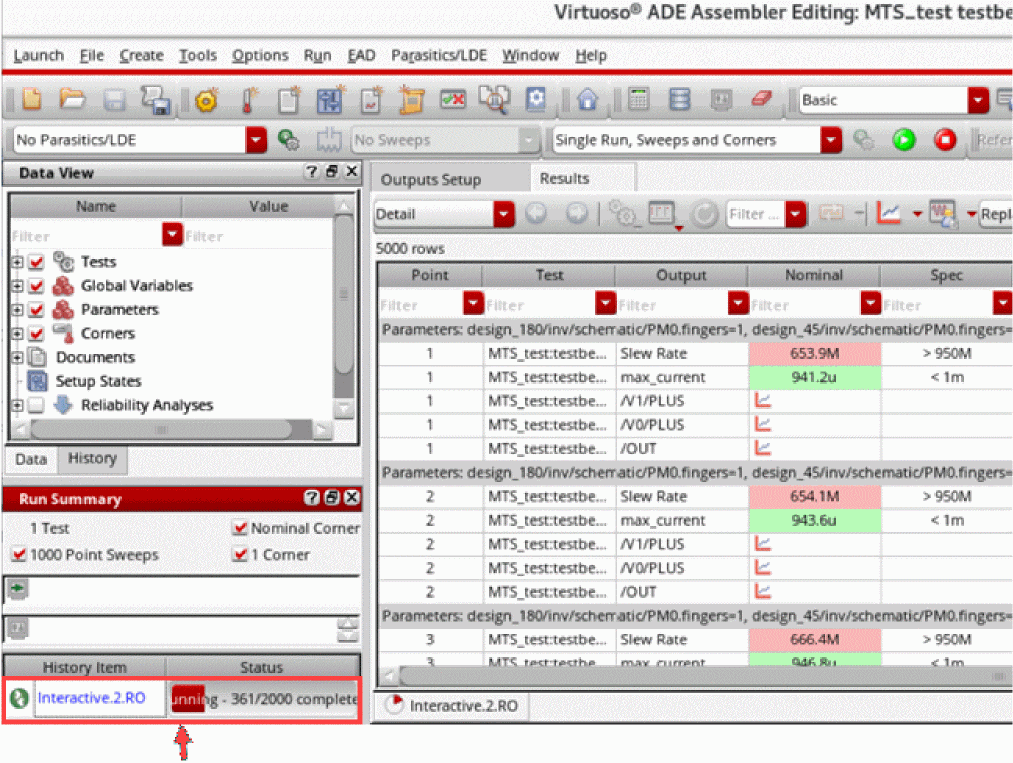1013x763 pixels.
Task: Open the EAD menu
Action: click(361, 56)
